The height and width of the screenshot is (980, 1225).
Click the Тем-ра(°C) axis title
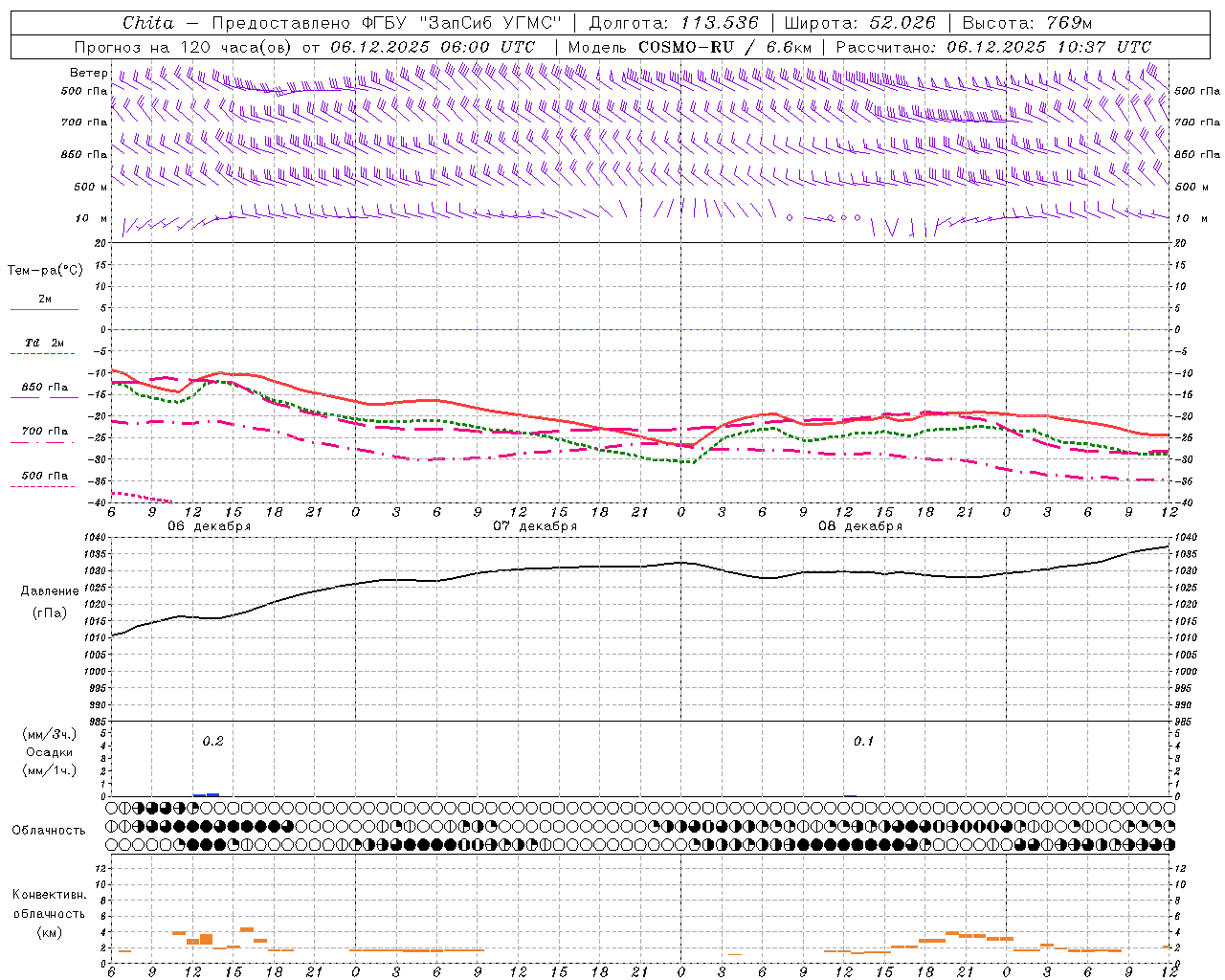click(45, 271)
